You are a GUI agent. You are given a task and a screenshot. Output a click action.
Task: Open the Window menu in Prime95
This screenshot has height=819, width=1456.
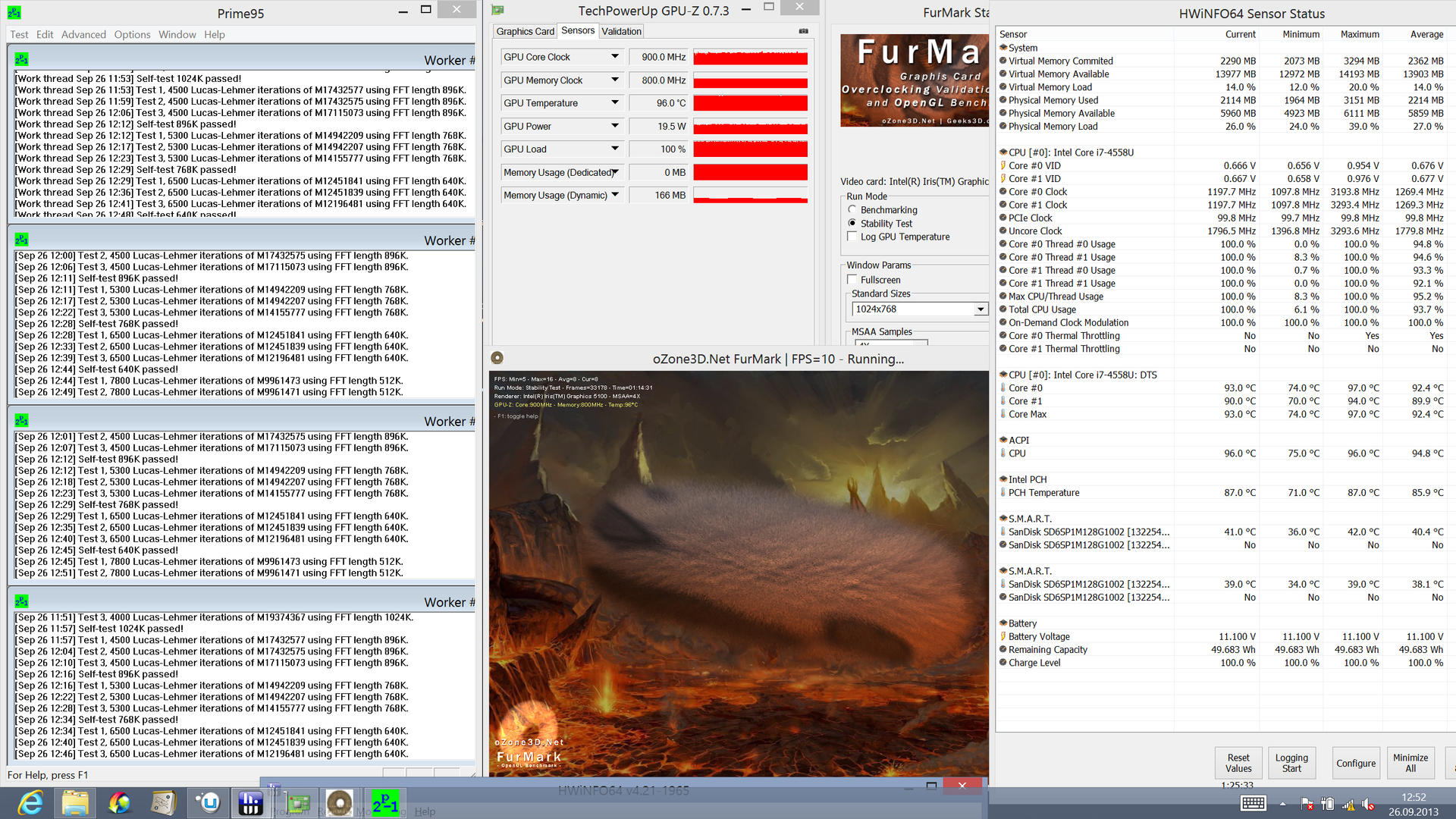177,34
